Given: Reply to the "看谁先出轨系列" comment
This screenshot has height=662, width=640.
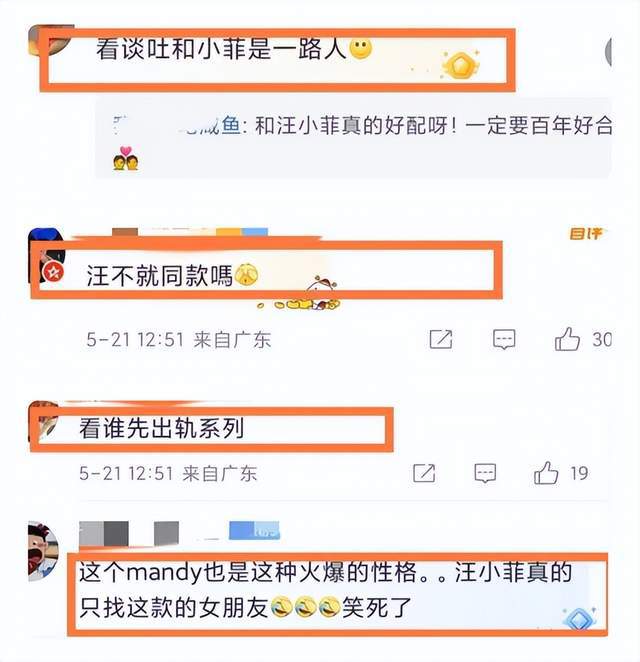Looking at the screenshot, I should pyautogui.click(x=485, y=473).
